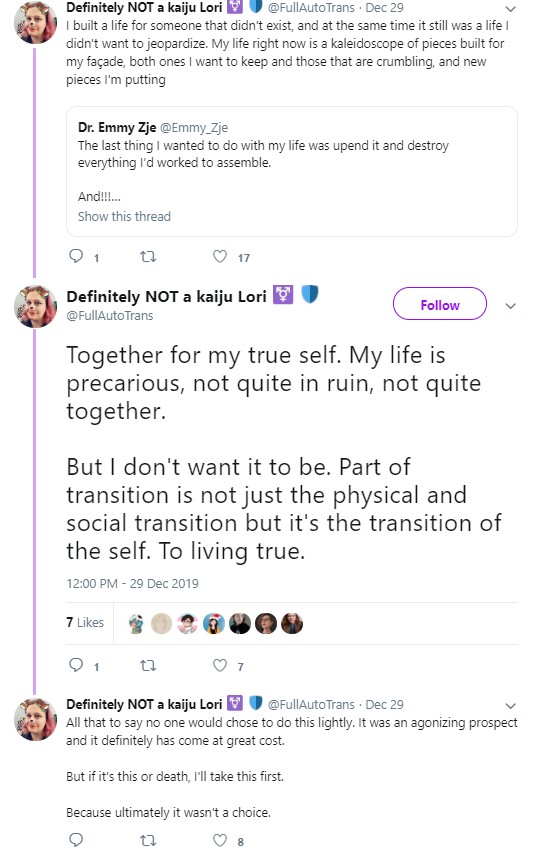Like the last tweet with 8 likes
This screenshot has height=852, width=541.
tap(219, 840)
